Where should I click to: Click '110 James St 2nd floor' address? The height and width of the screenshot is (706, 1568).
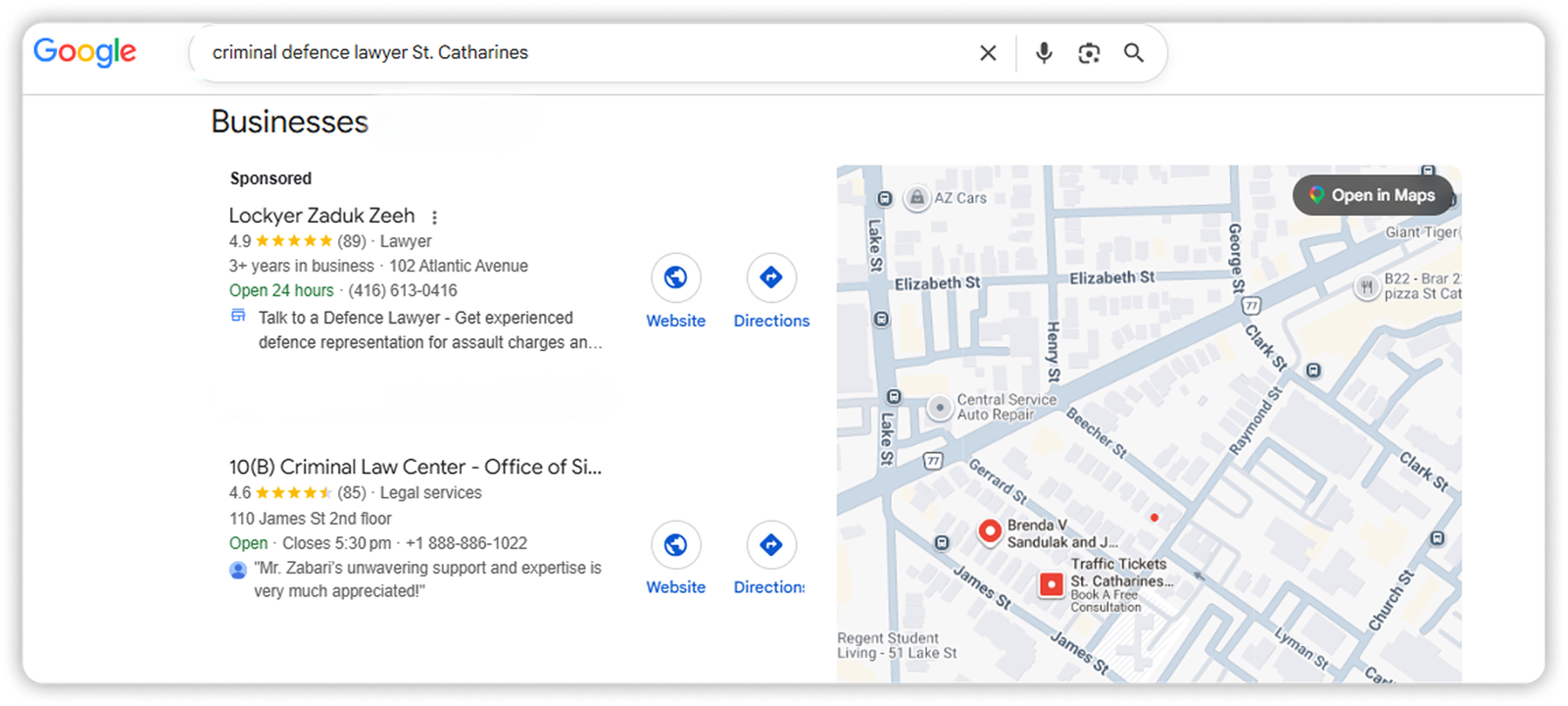click(x=310, y=519)
